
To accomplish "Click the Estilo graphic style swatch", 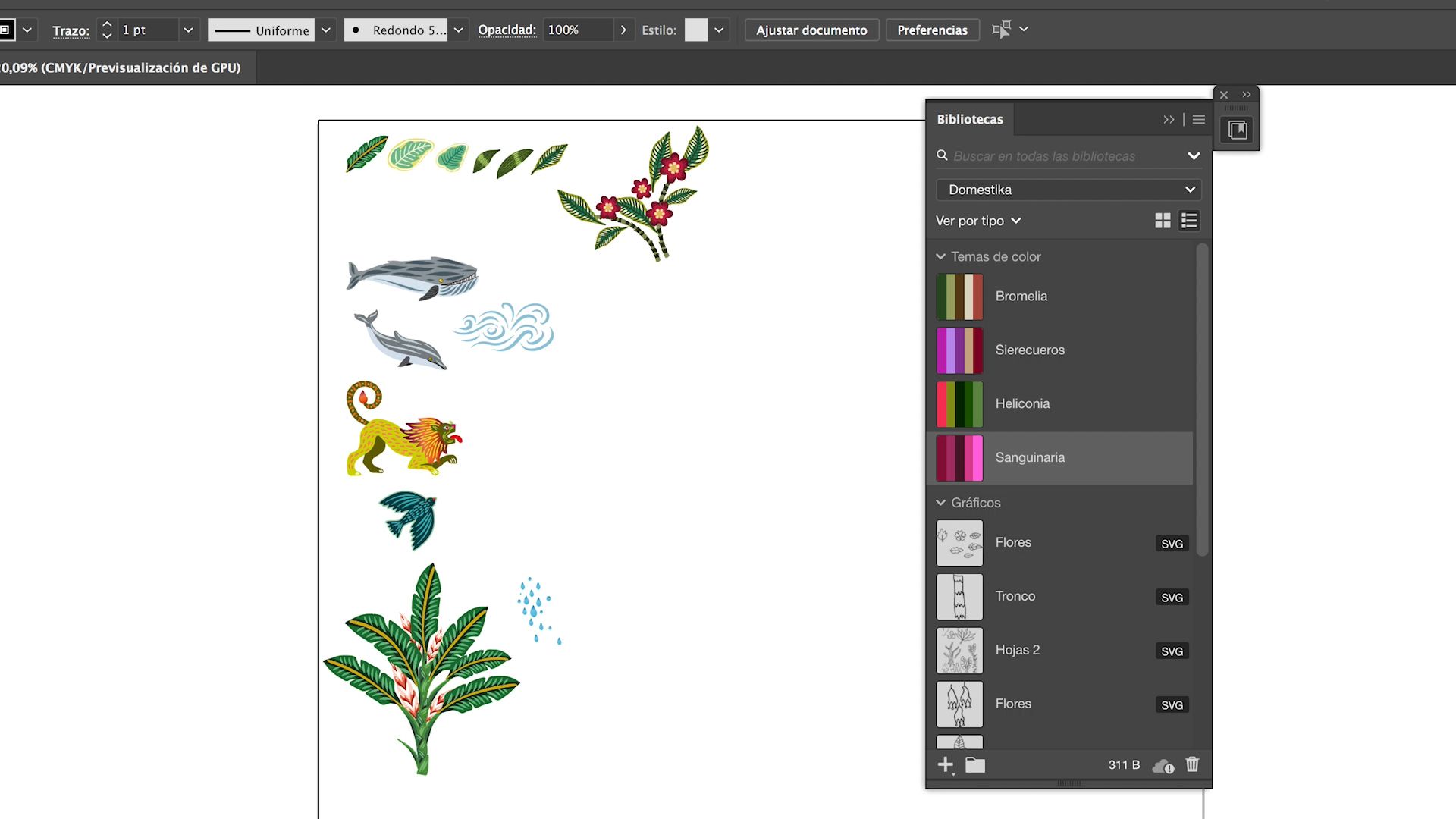I will [695, 30].
